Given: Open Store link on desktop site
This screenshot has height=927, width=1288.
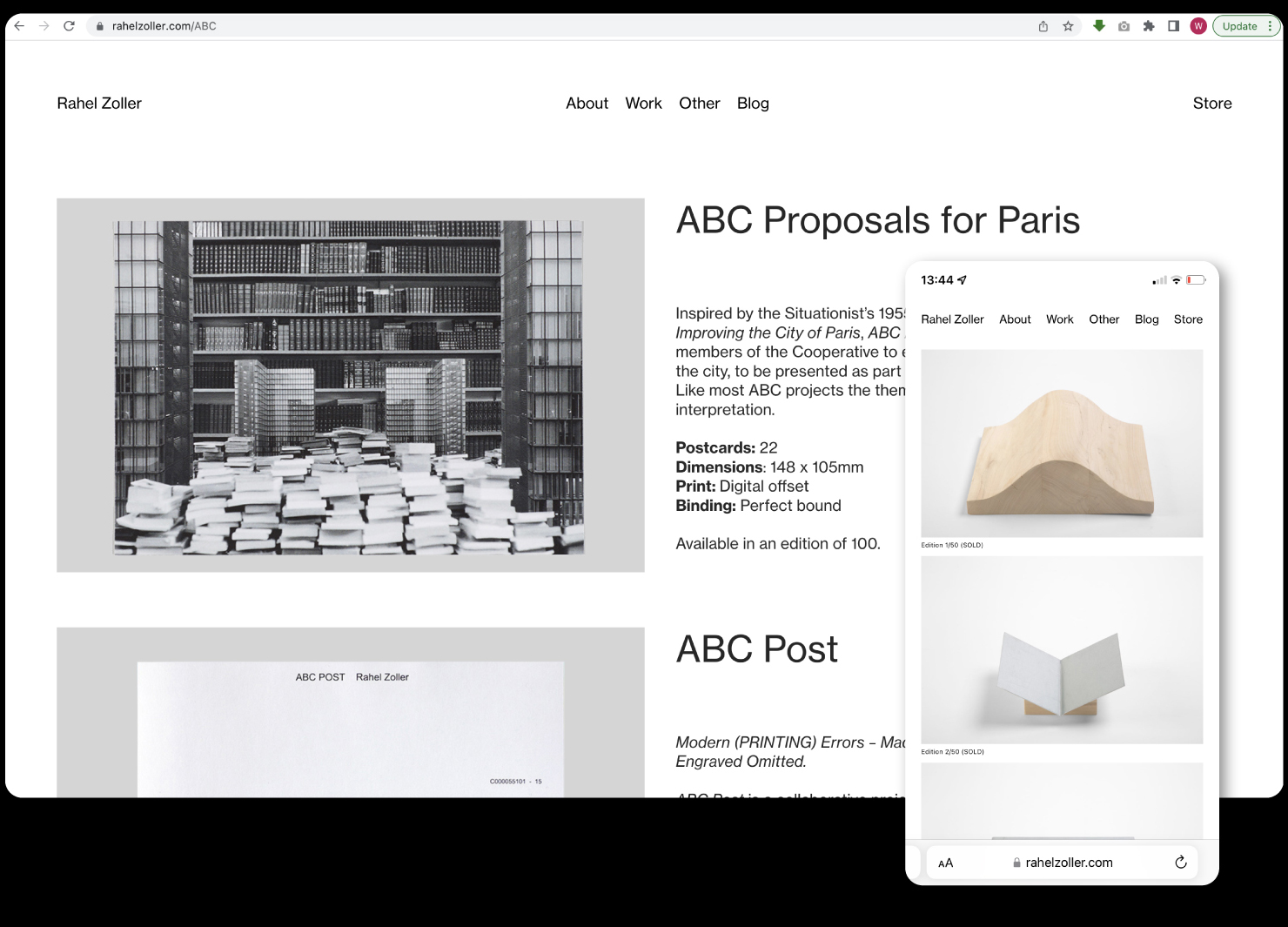Looking at the screenshot, I should (x=1212, y=104).
